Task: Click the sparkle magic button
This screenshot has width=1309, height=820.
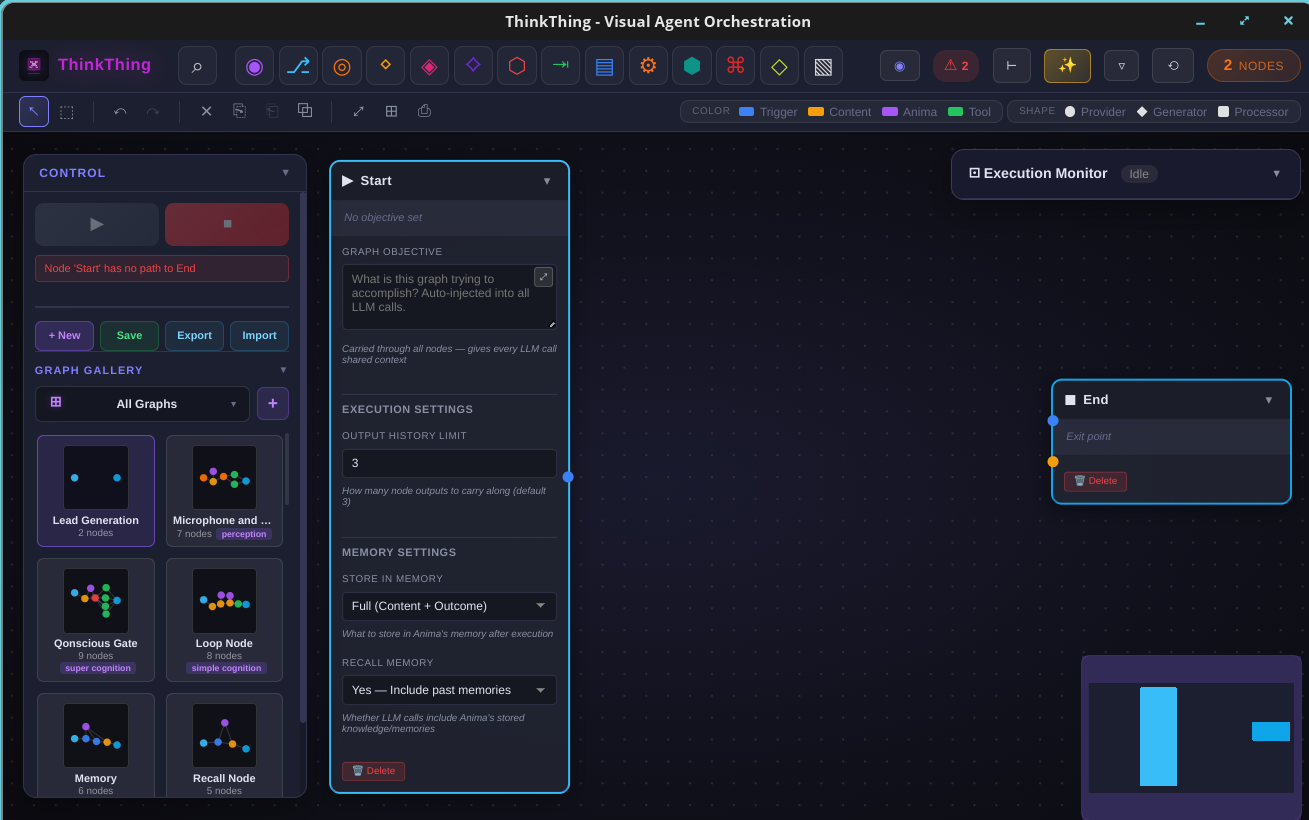Action: 1067,66
